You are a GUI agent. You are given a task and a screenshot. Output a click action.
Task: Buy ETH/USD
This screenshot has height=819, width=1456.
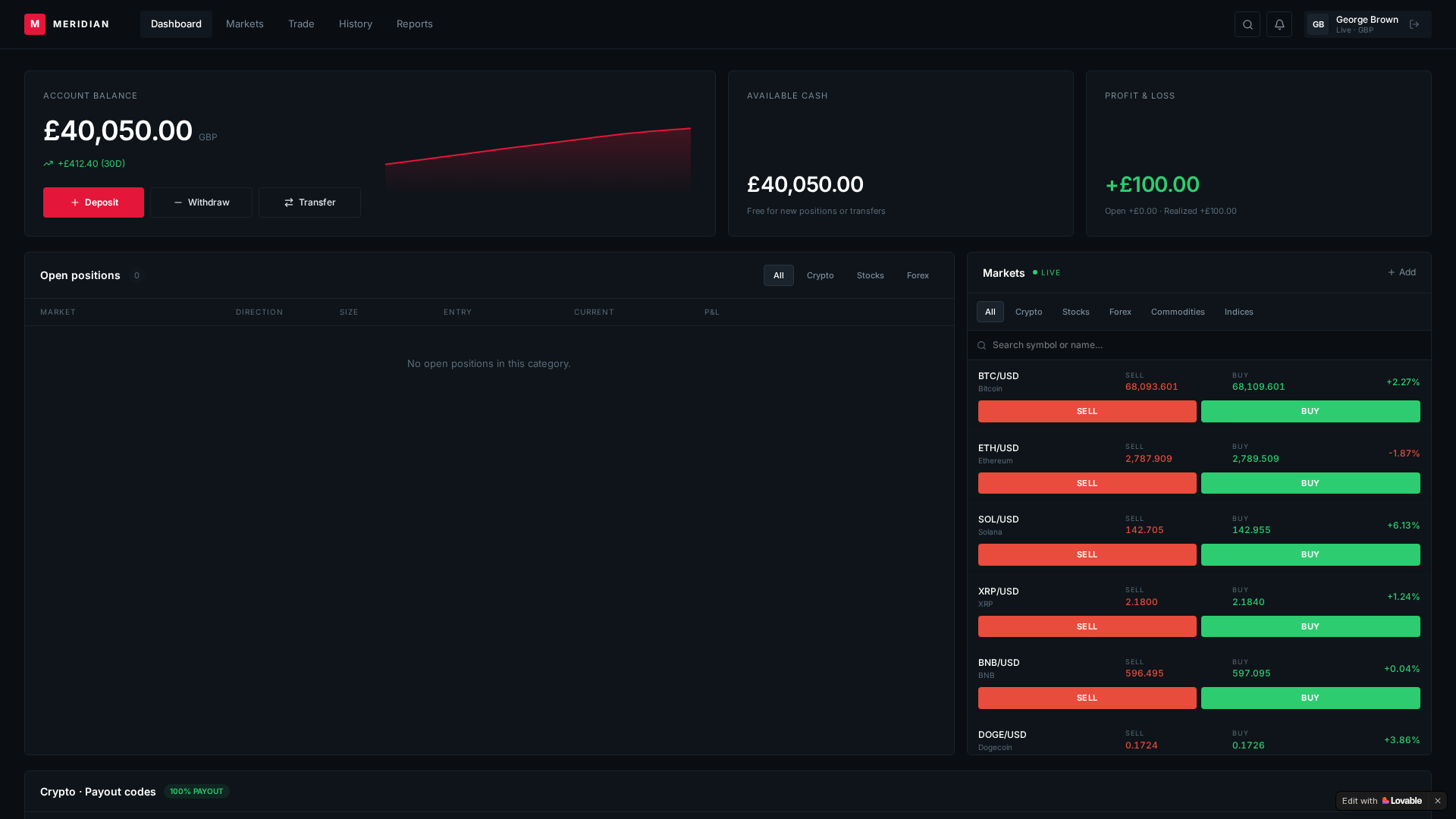1310,483
